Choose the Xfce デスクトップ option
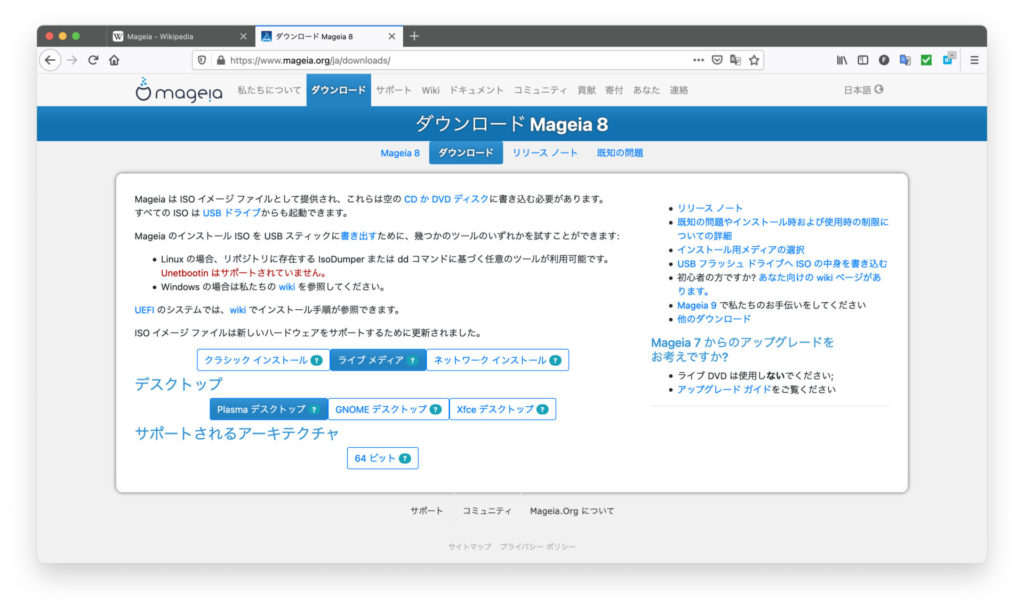 pyautogui.click(x=502, y=409)
